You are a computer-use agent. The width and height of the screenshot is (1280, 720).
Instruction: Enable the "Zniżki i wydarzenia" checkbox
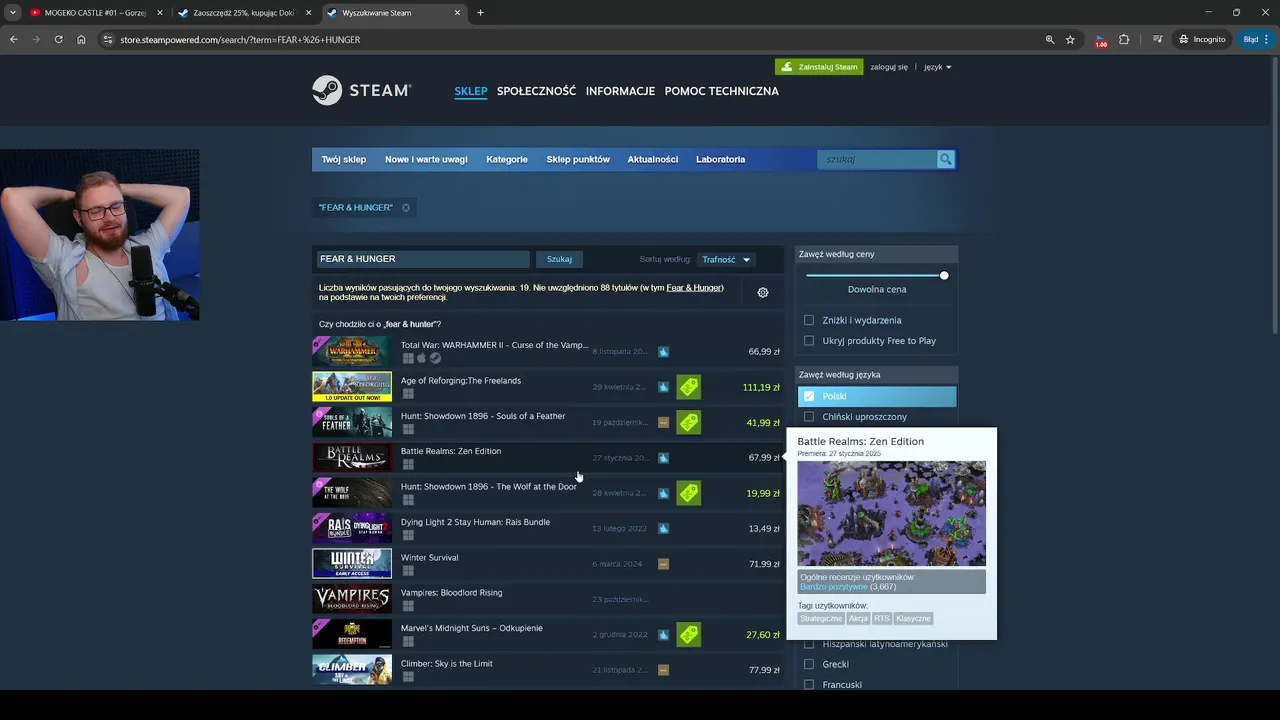[x=809, y=320]
